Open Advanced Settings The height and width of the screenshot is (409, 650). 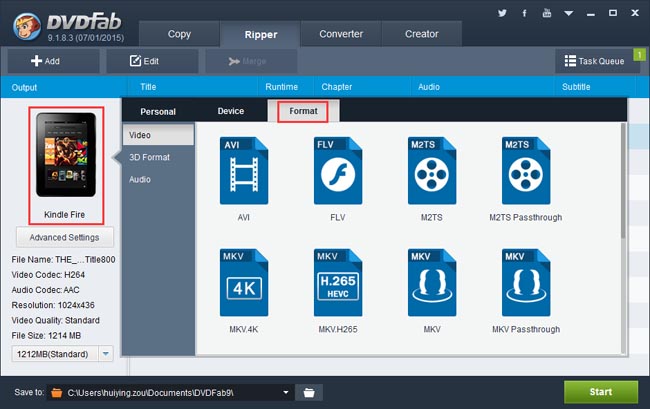(x=65, y=237)
